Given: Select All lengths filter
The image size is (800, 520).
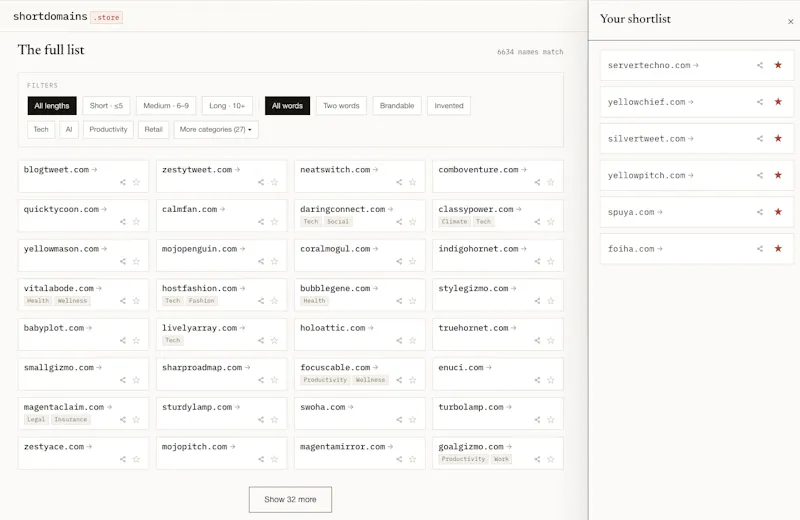Looking at the screenshot, I should pyautogui.click(x=52, y=106).
